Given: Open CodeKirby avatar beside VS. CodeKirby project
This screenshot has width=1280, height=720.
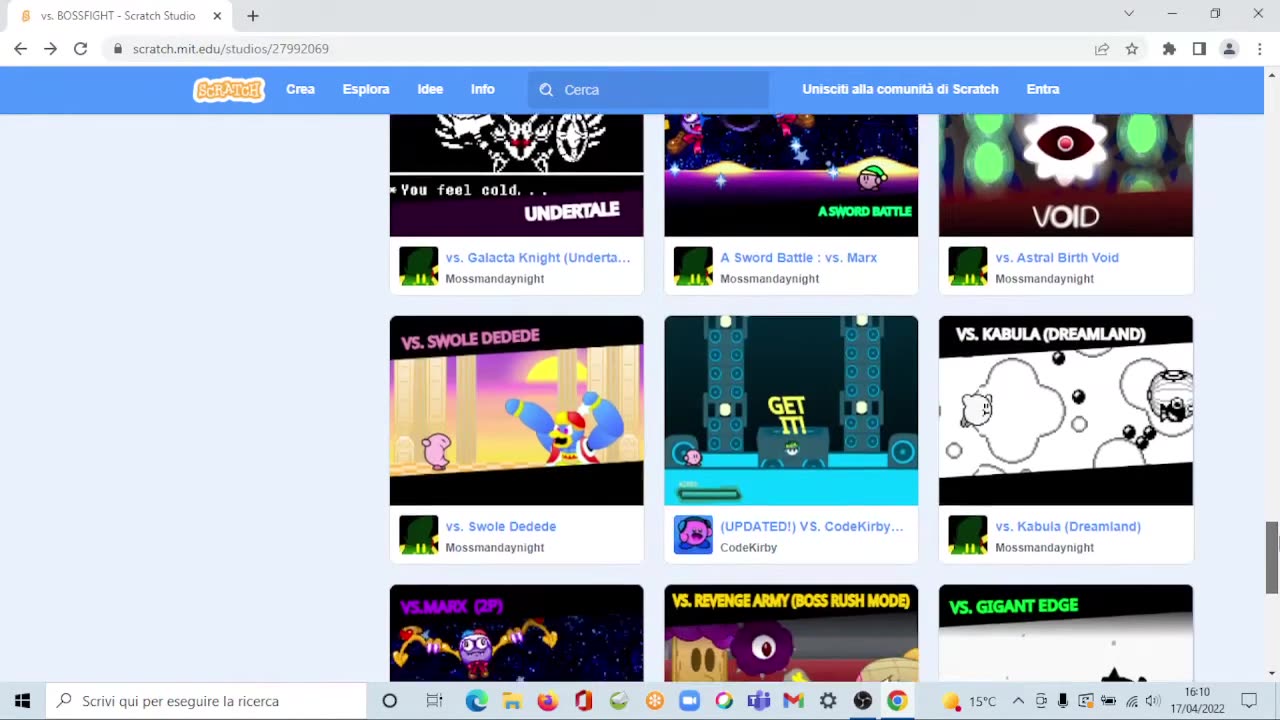Looking at the screenshot, I should (693, 535).
